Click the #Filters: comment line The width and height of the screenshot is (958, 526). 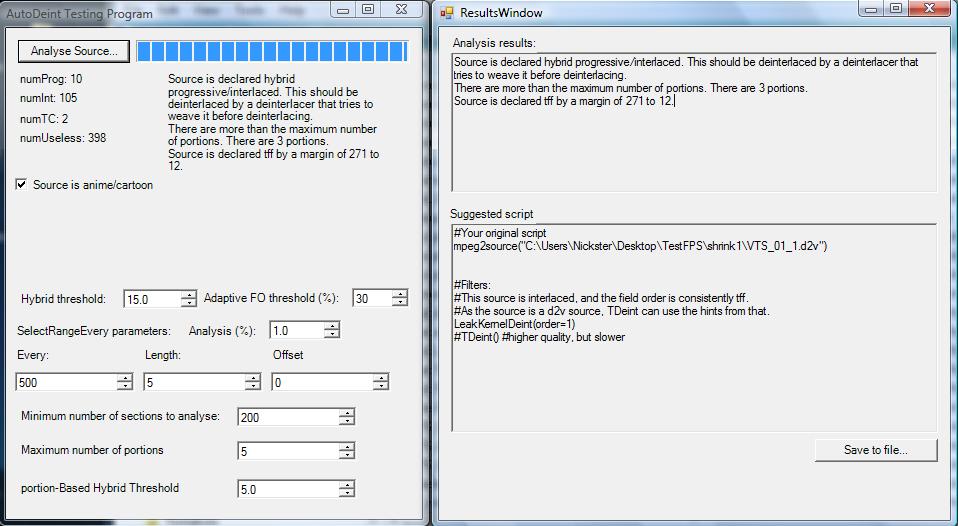tap(472, 285)
